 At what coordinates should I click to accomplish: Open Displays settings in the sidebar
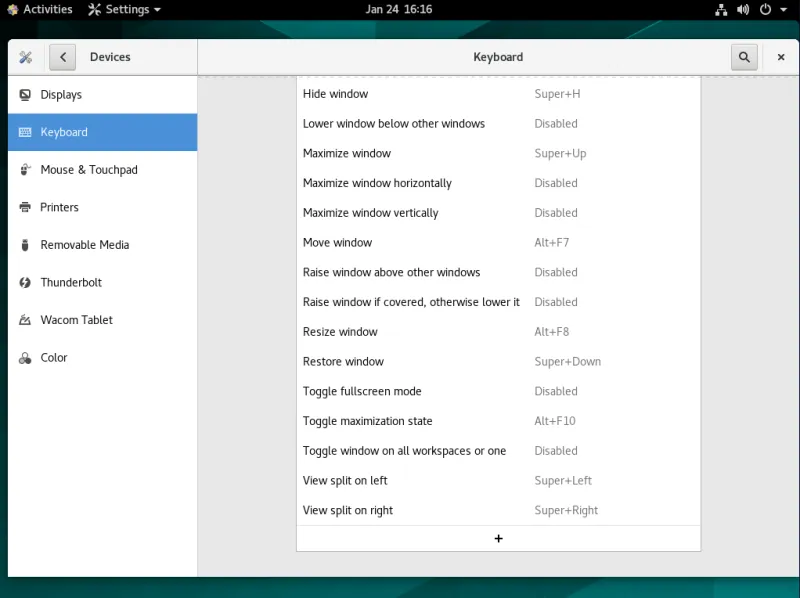(60, 94)
